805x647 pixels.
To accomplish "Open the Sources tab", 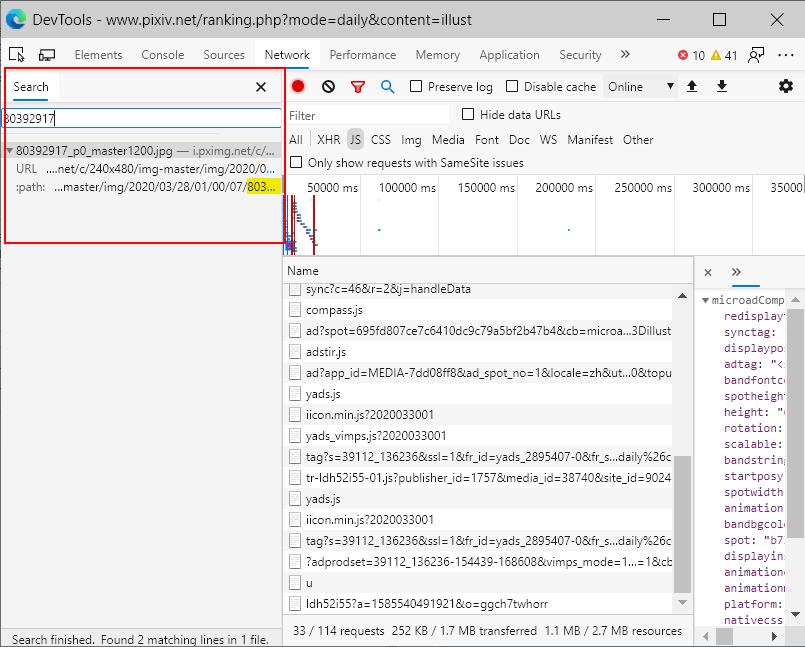I will (224, 55).
